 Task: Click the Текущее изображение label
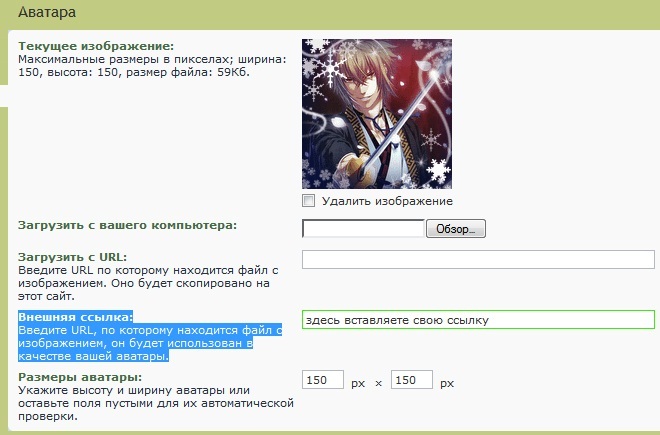[96, 46]
